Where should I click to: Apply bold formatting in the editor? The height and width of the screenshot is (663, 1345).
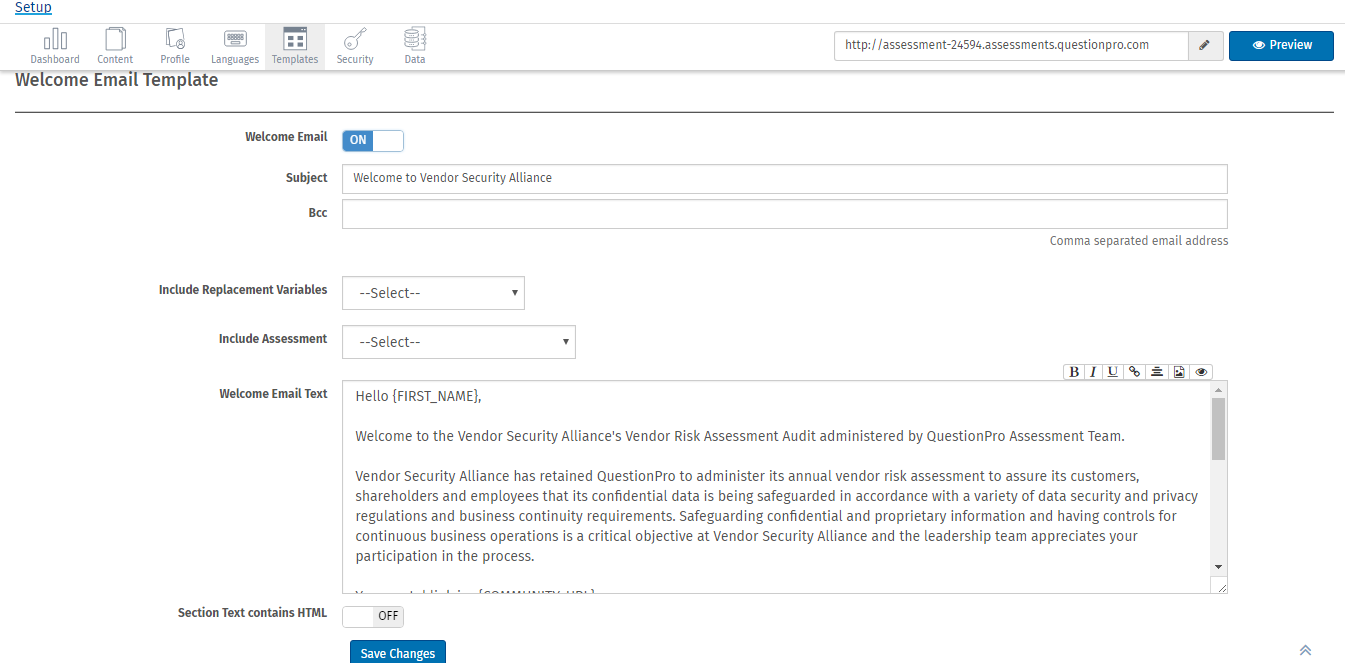1071,371
